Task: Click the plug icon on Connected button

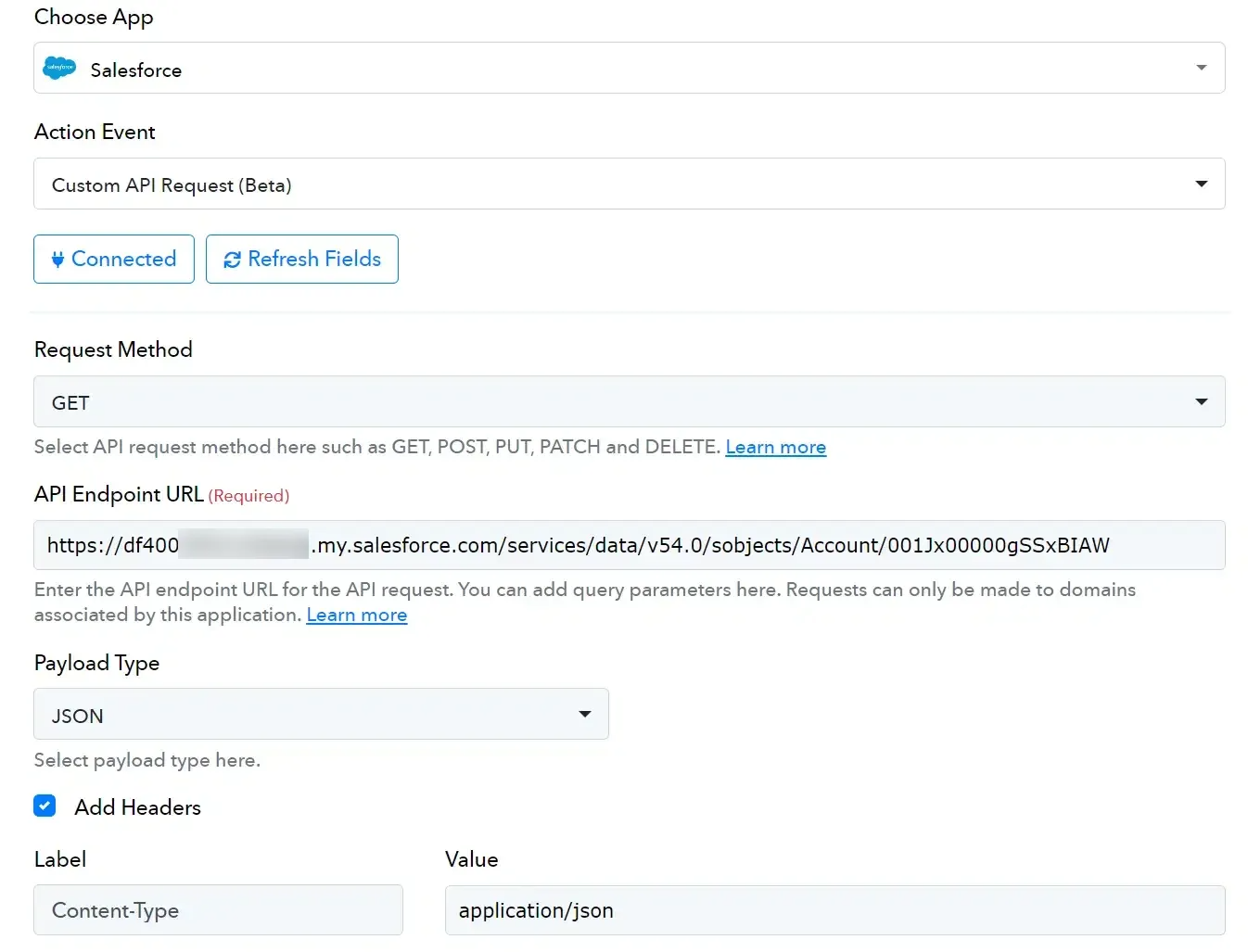Action: pos(57,260)
